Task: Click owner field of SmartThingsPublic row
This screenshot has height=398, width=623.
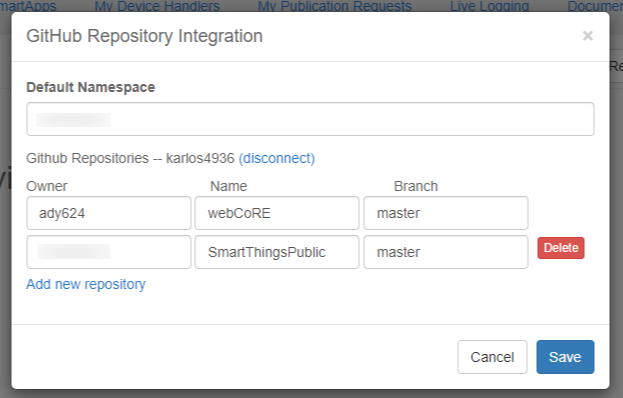Action: [109, 252]
